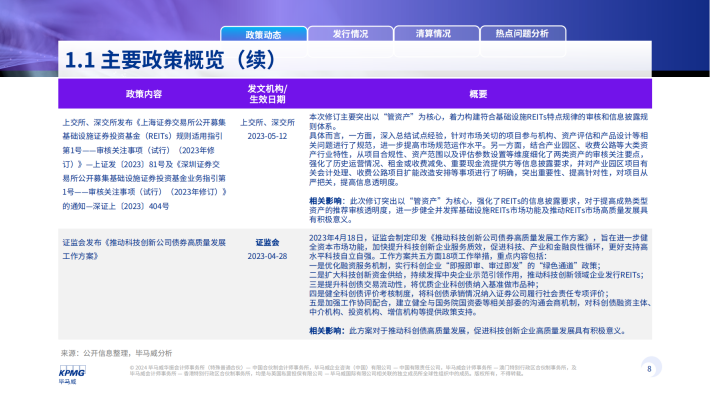Click the 发文机构/生效日期 column header
Viewport: 710px width, 399px height.
click(x=267, y=94)
